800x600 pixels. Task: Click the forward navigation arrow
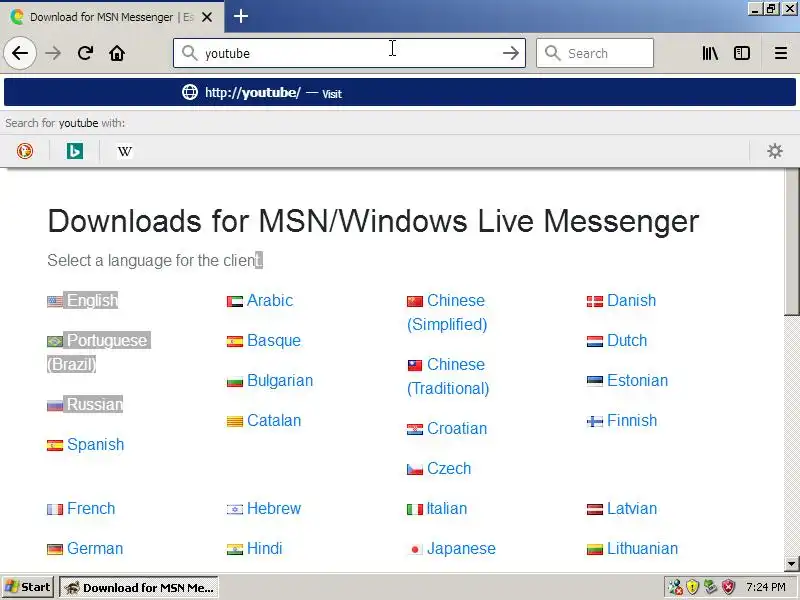[53, 53]
